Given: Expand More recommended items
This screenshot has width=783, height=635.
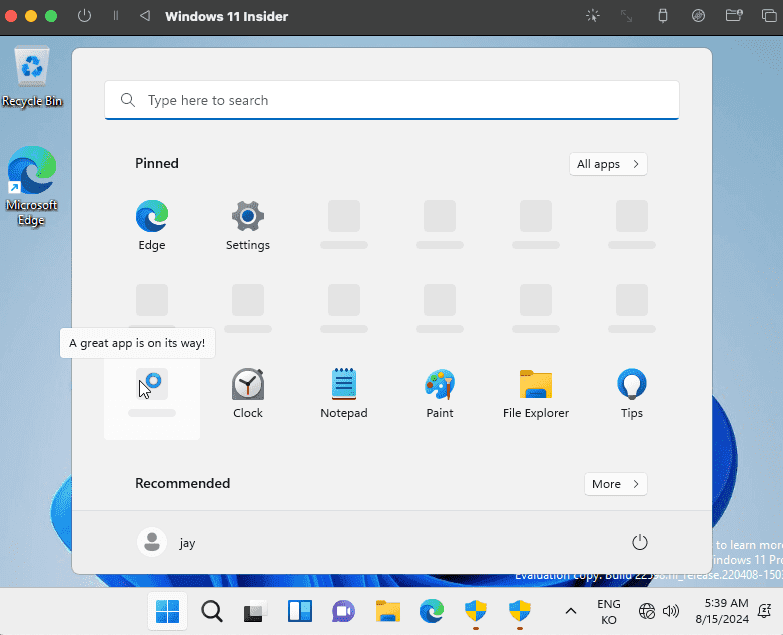Looking at the screenshot, I should click(615, 484).
